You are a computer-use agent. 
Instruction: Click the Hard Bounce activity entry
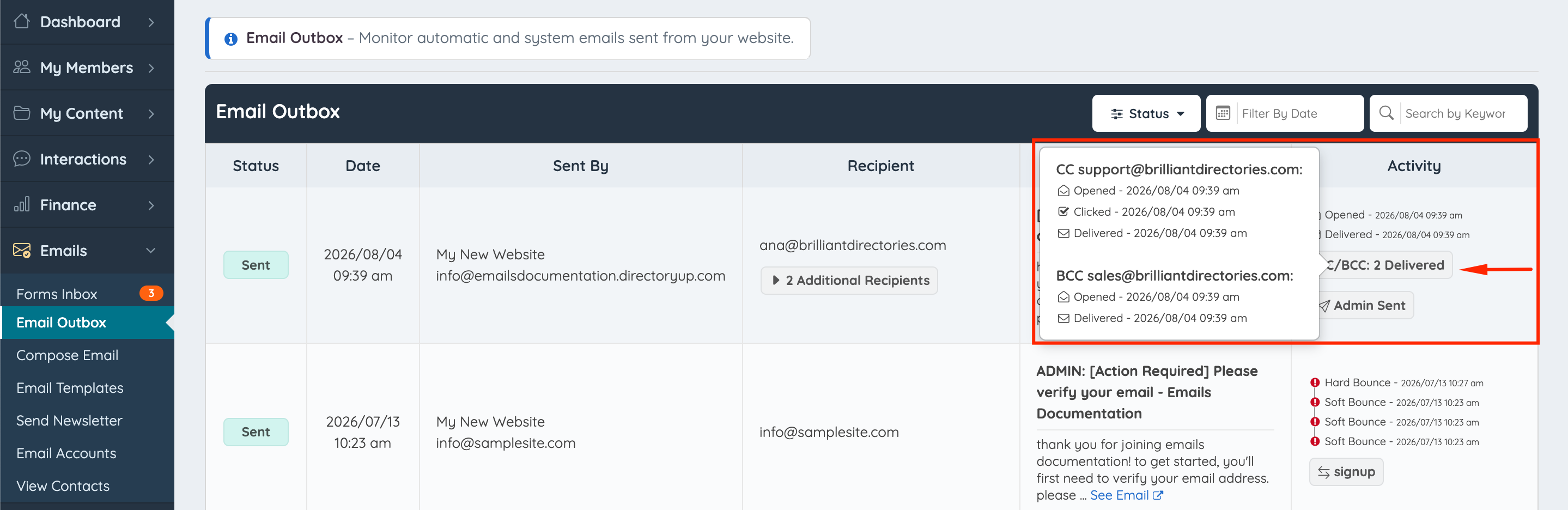tap(1396, 383)
